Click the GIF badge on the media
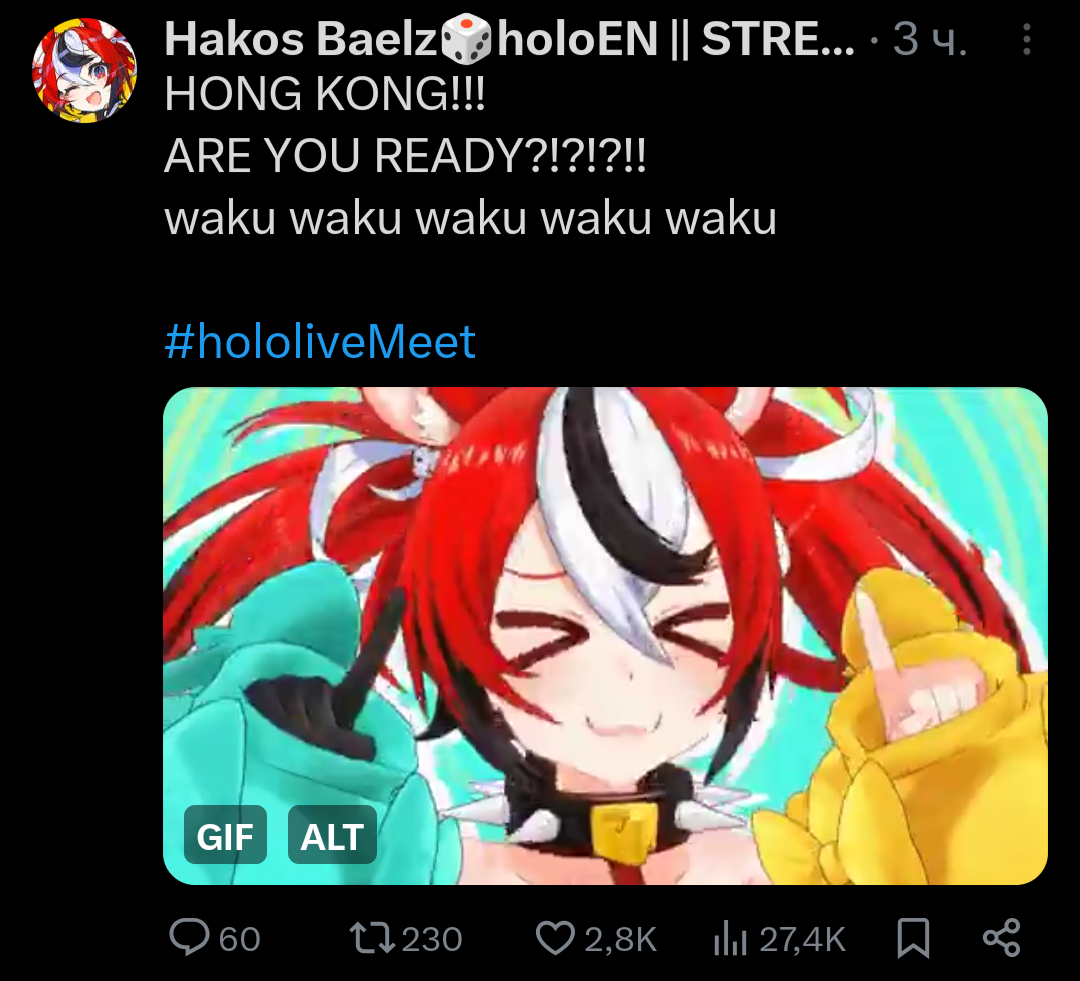1080x981 pixels. [225, 835]
